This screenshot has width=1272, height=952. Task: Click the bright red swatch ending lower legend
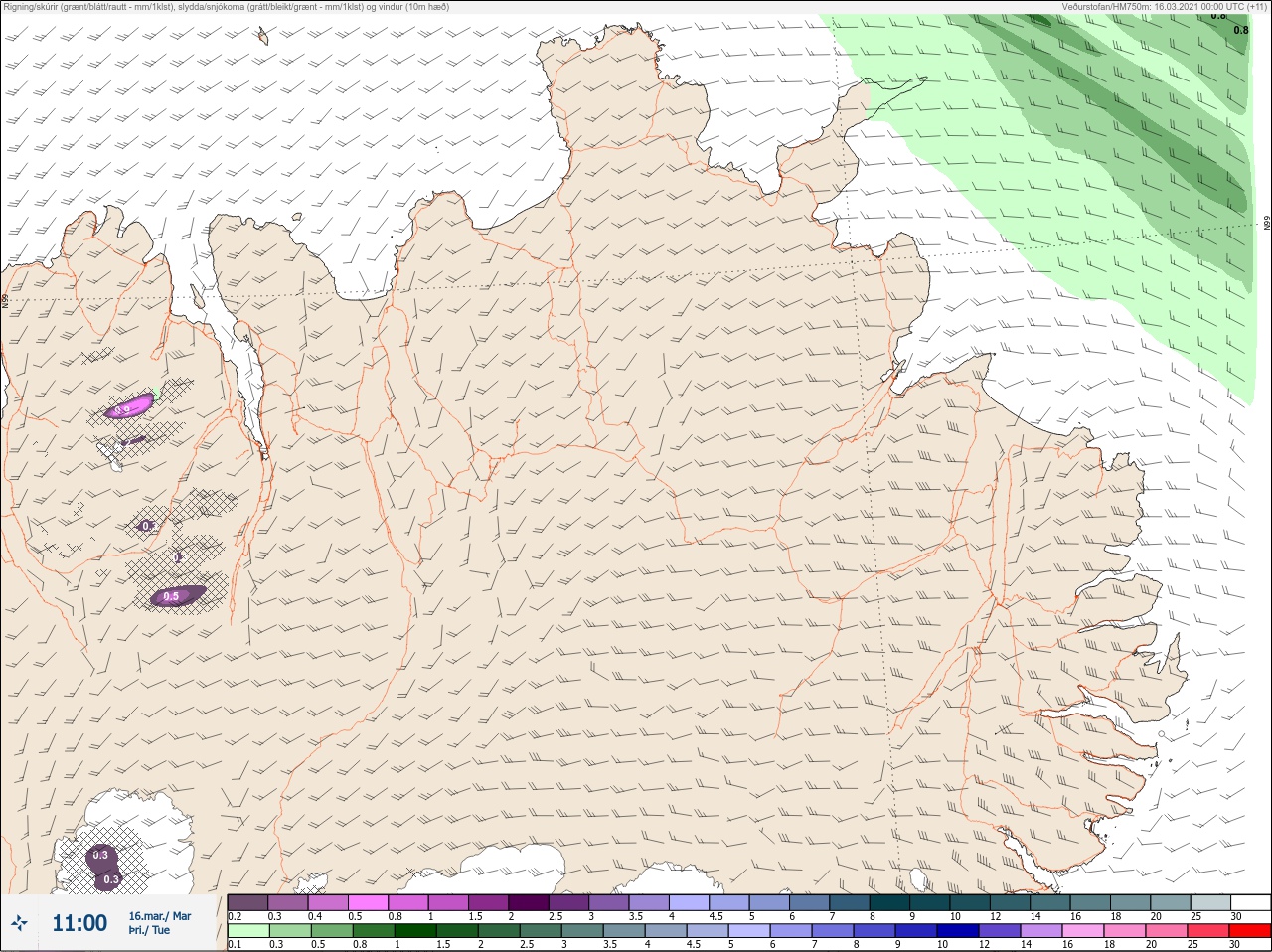1250,931
